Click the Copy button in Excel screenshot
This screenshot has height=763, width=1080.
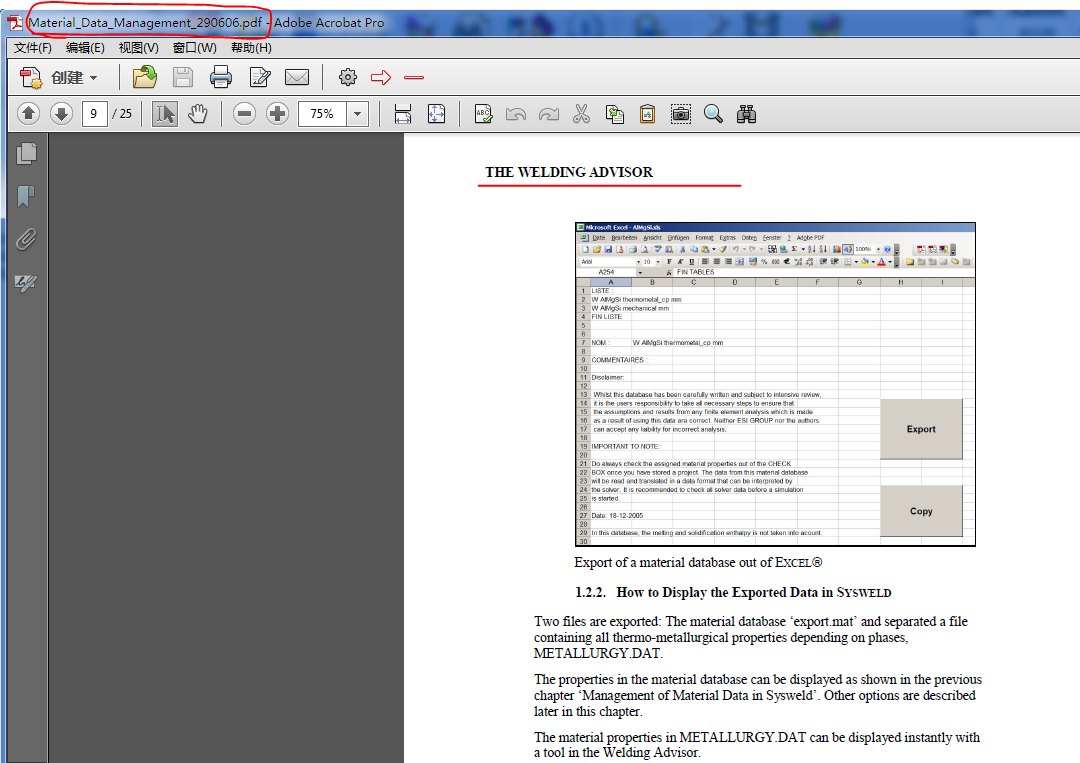tap(921, 511)
